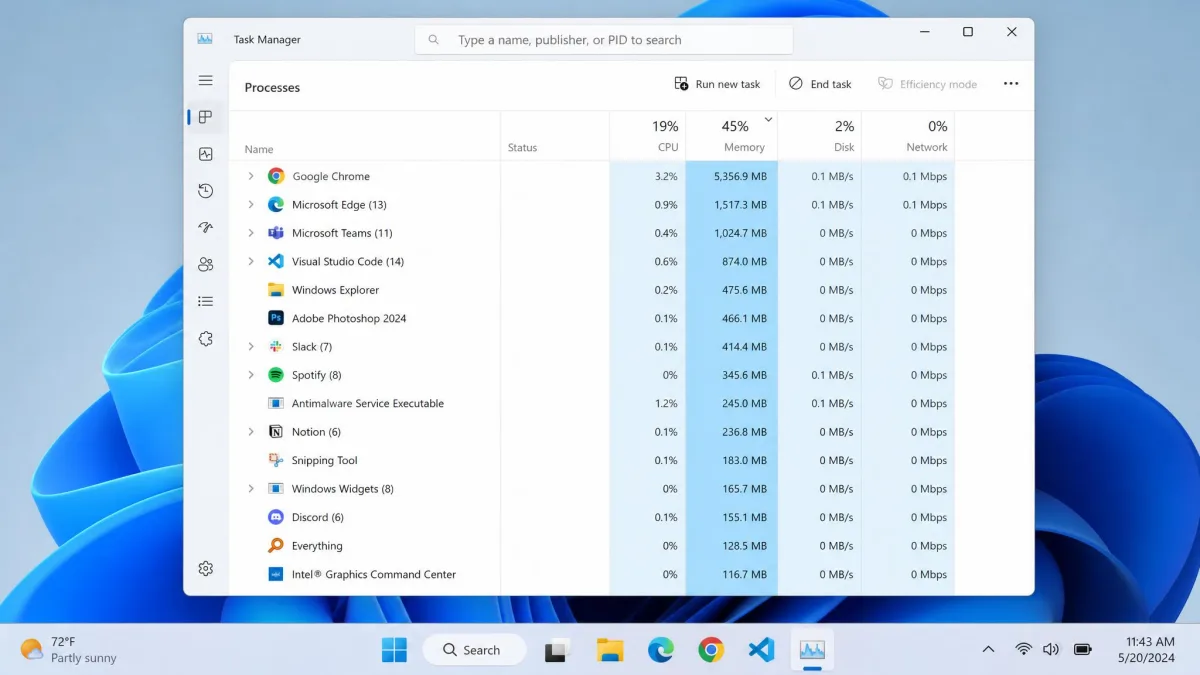This screenshot has height=675, width=1200.
Task: Click the Spotify process icon
Action: (276, 375)
